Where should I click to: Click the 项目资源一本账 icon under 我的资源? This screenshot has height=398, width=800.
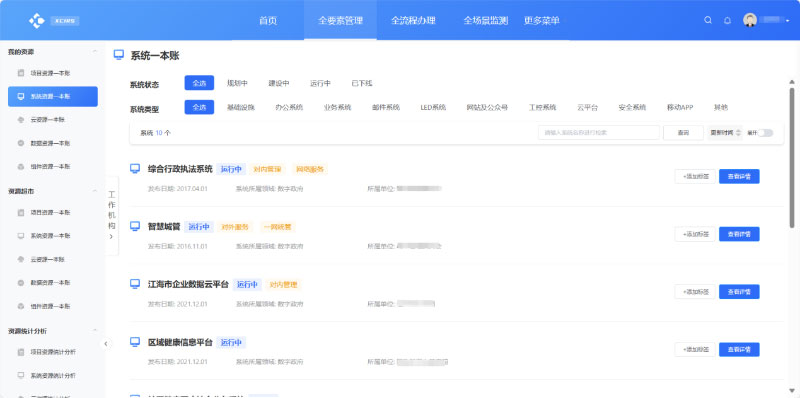pos(21,73)
